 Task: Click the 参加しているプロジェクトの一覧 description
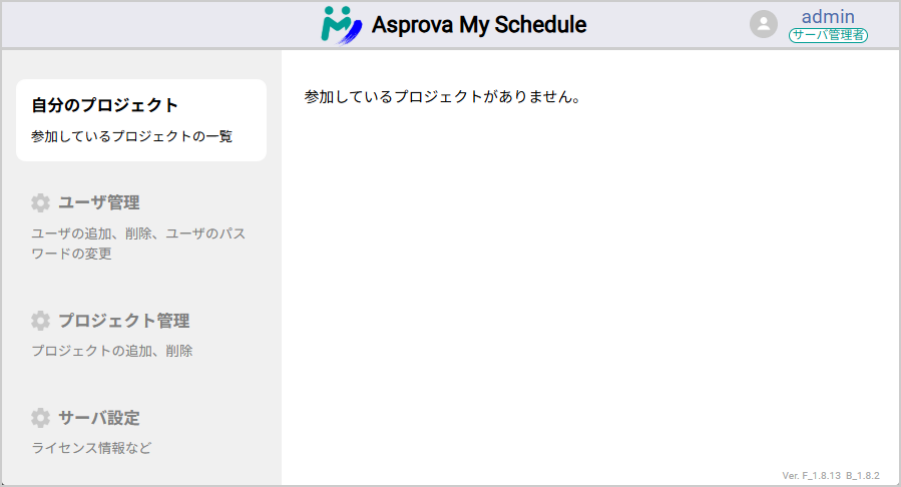pyautogui.click(x=132, y=136)
